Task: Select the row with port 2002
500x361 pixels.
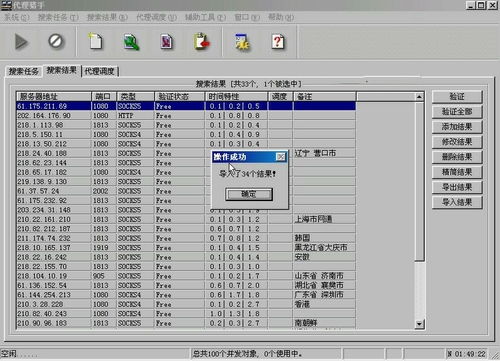Action: tap(186, 191)
